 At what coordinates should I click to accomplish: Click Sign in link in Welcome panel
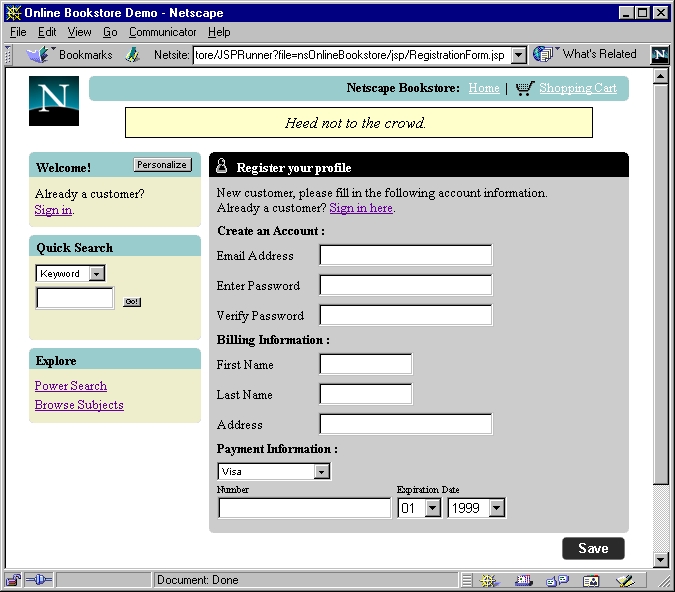pyautogui.click(x=53, y=210)
